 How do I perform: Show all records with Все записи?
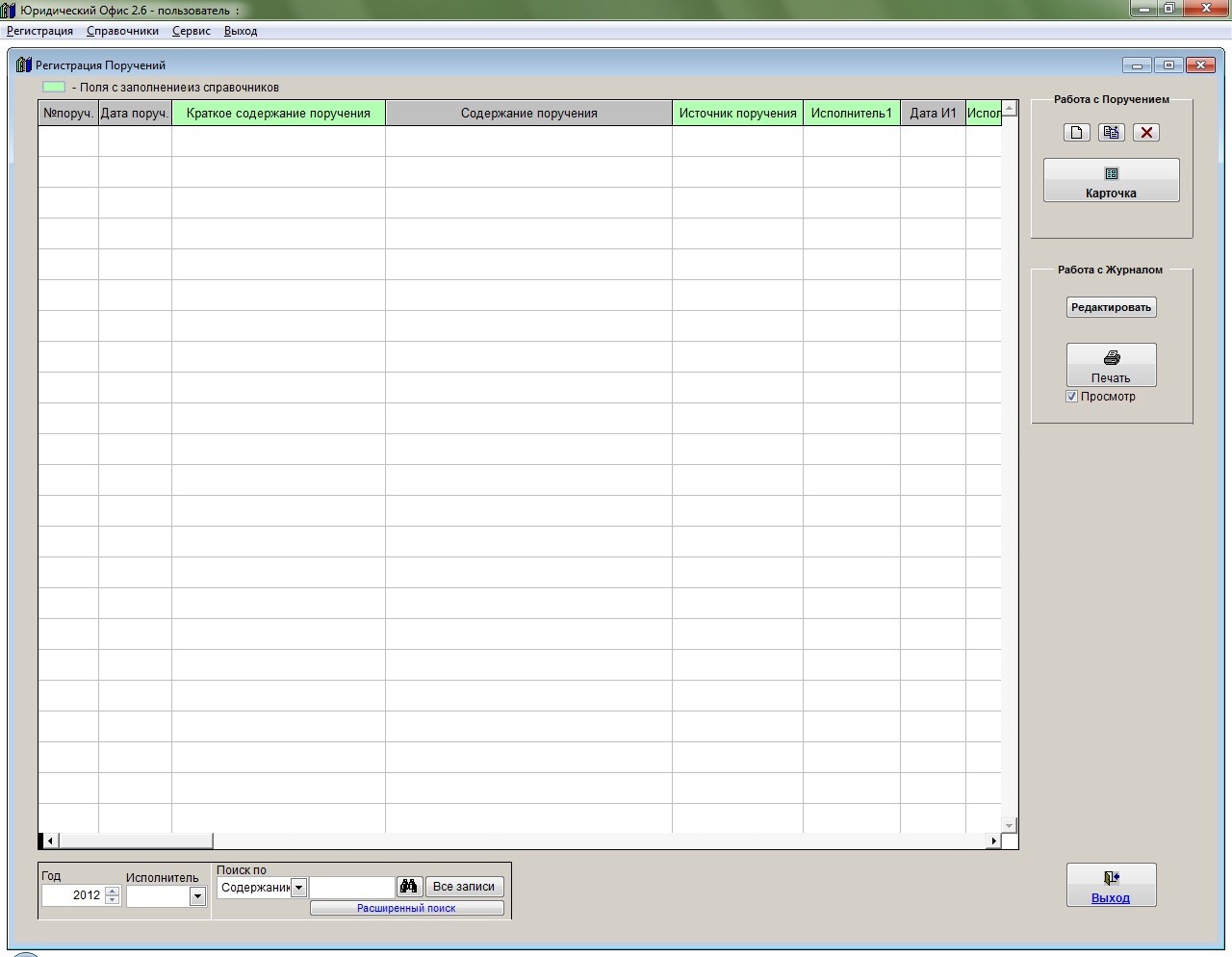(x=464, y=887)
